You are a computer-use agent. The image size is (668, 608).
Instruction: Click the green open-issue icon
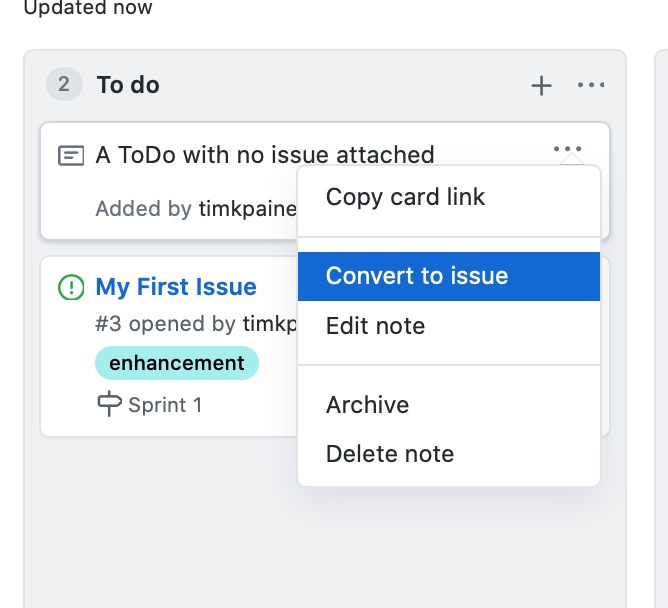pyautogui.click(x=71, y=287)
